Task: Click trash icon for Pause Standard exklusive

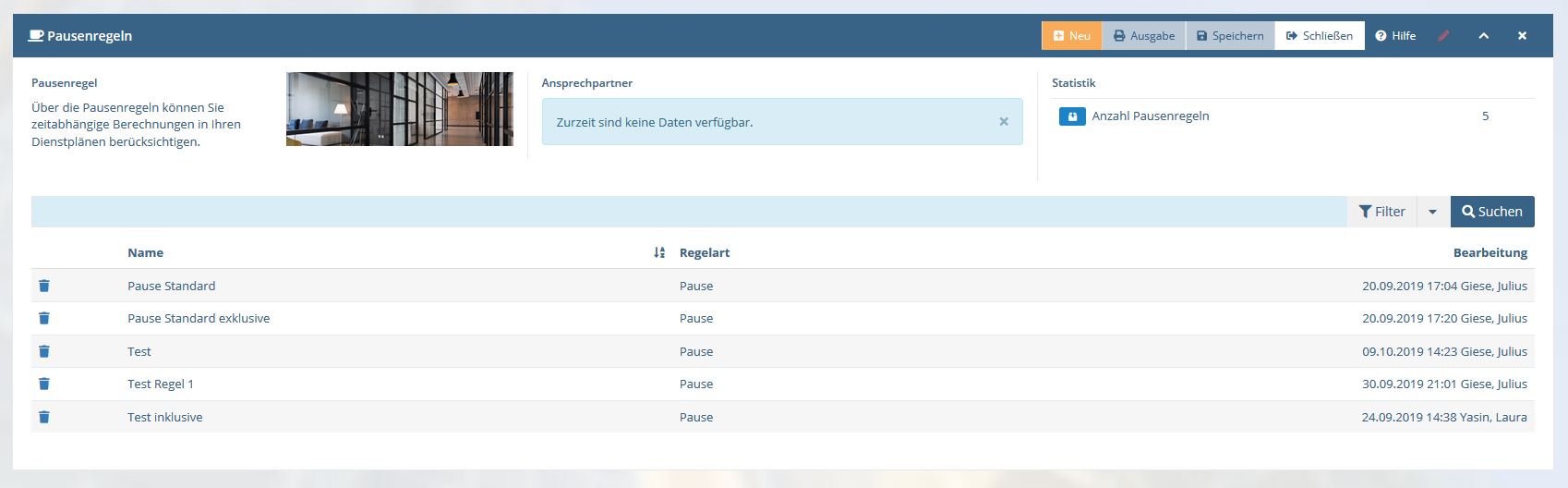Action: (x=44, y=318)
